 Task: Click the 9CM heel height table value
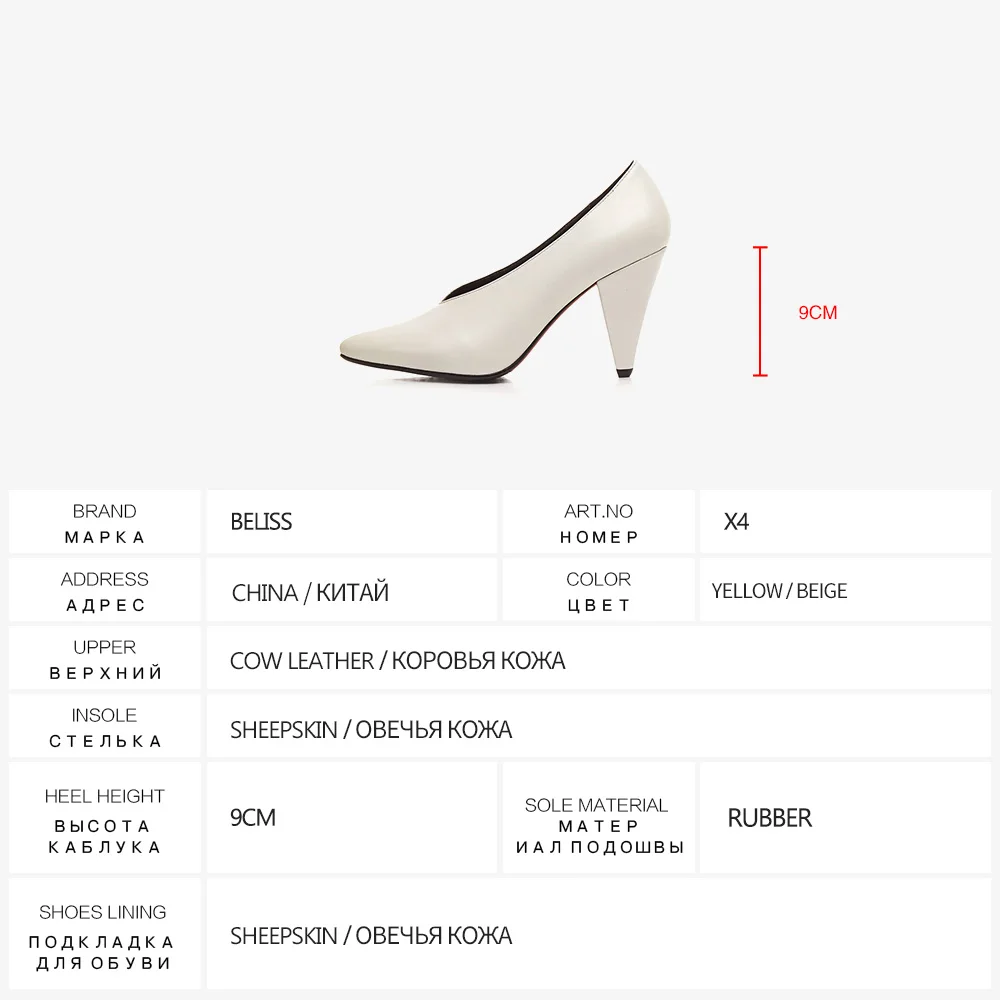(x=253, y=818)
